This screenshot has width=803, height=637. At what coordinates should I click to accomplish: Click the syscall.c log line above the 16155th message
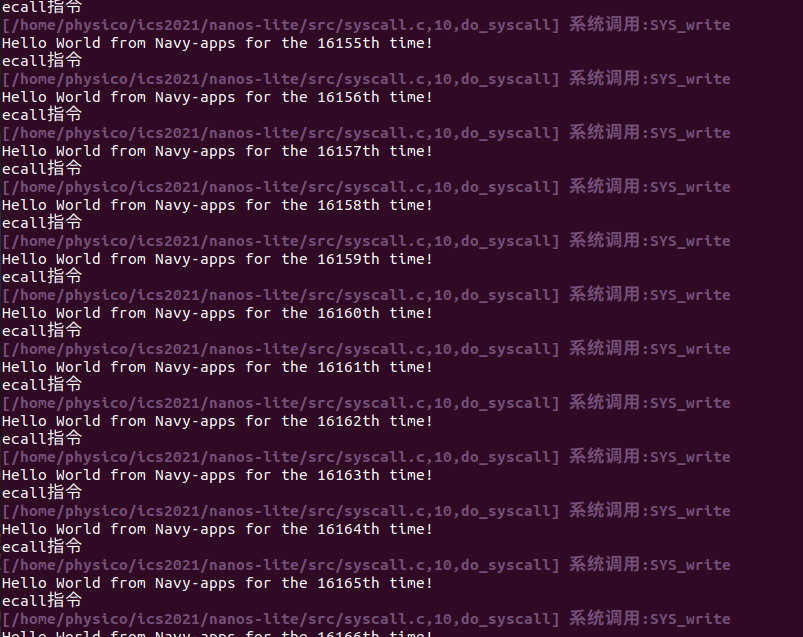tap(366, 25)
